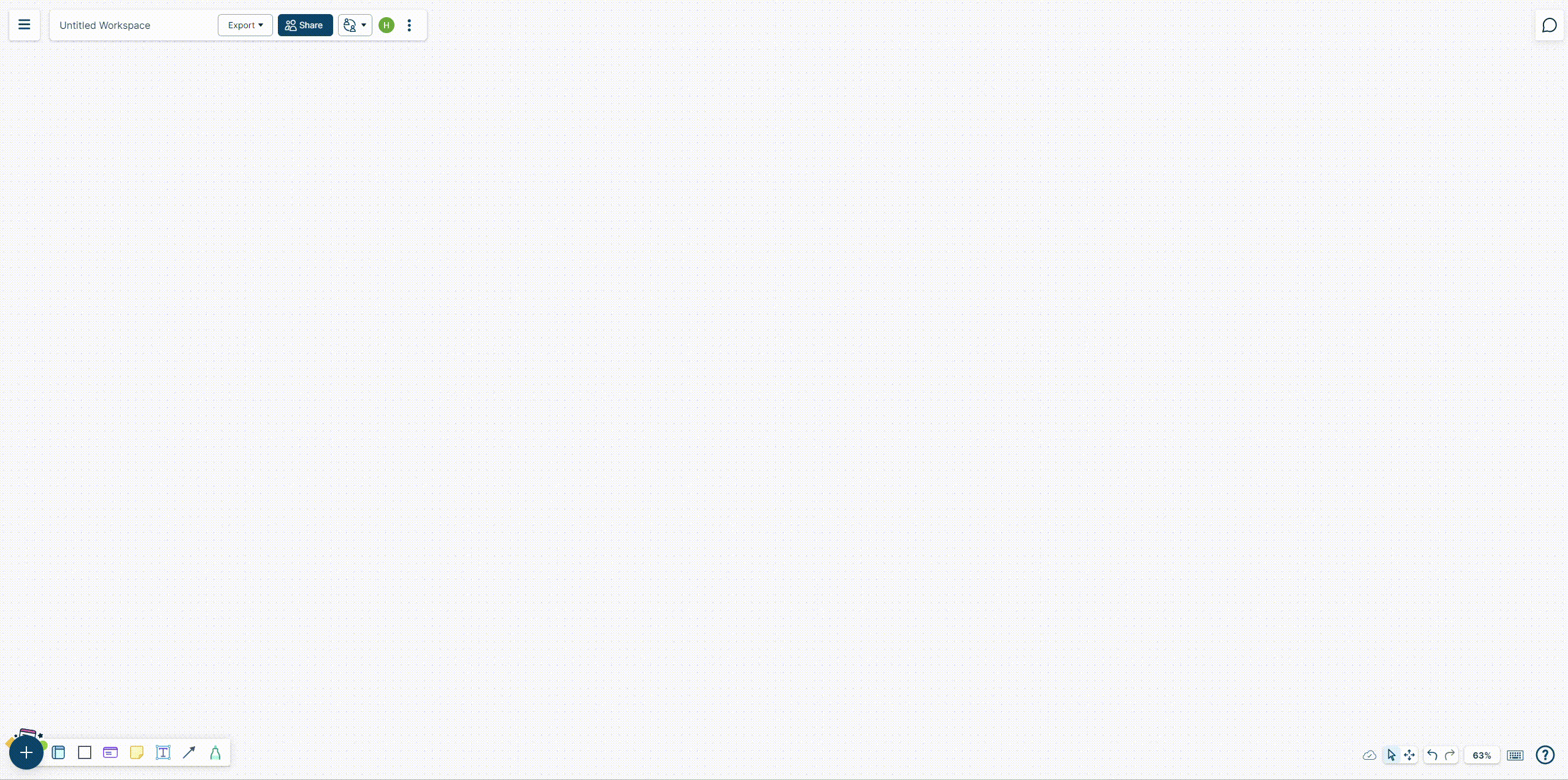
Task: Open the Help menu
Action: click(1546, 755)
